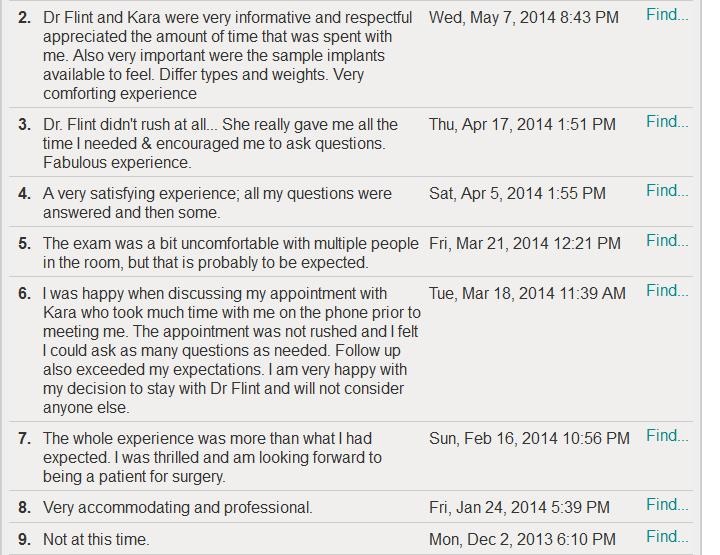Screen dimensions: 720x555
Task: Click Find link next to Feb 16, 2014
Action: (667, 436)
